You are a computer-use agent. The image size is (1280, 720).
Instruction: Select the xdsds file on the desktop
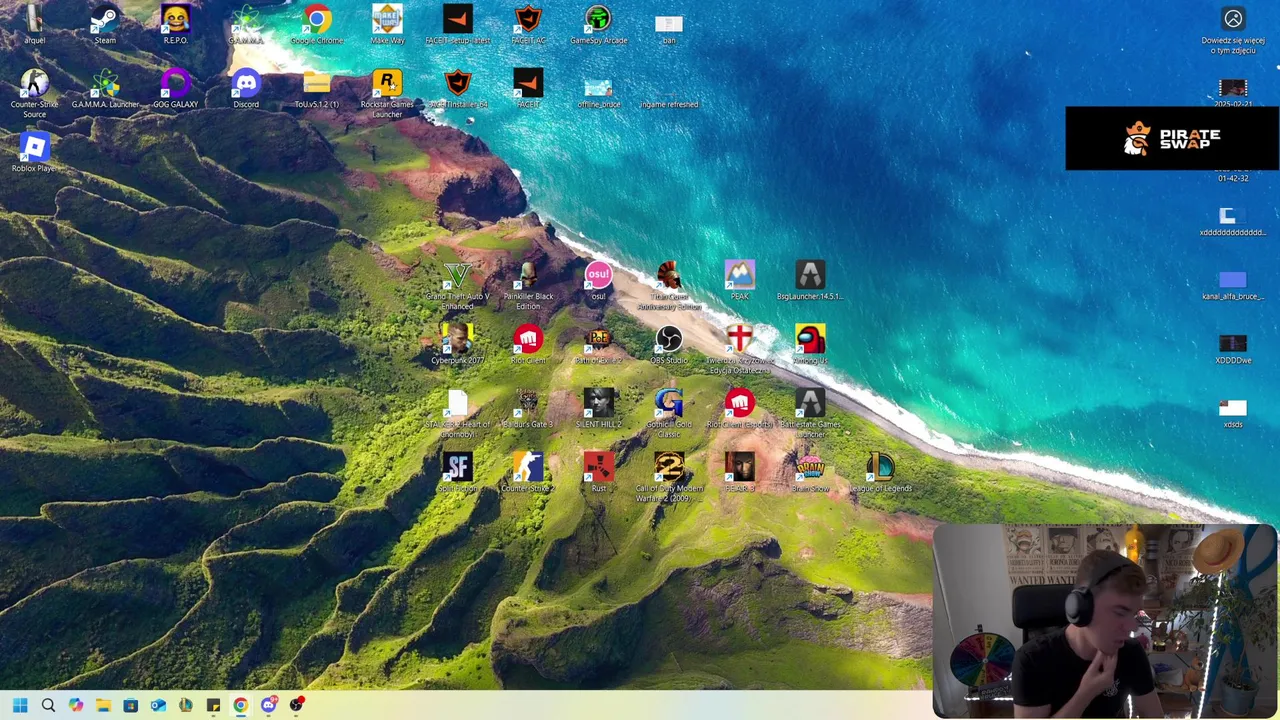(1233, 414)
